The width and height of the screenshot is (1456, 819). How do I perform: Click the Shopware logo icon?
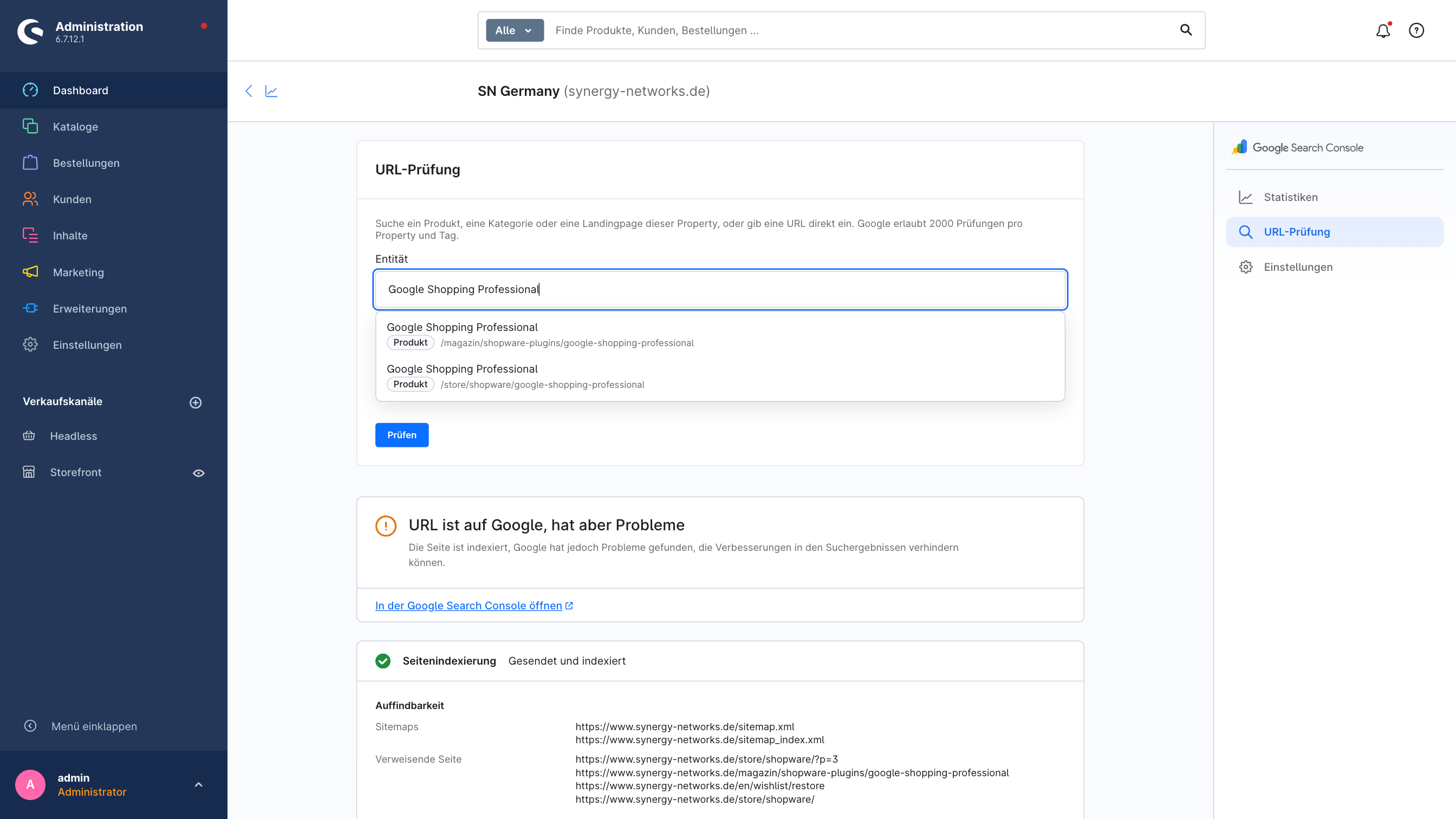point(30,31)
